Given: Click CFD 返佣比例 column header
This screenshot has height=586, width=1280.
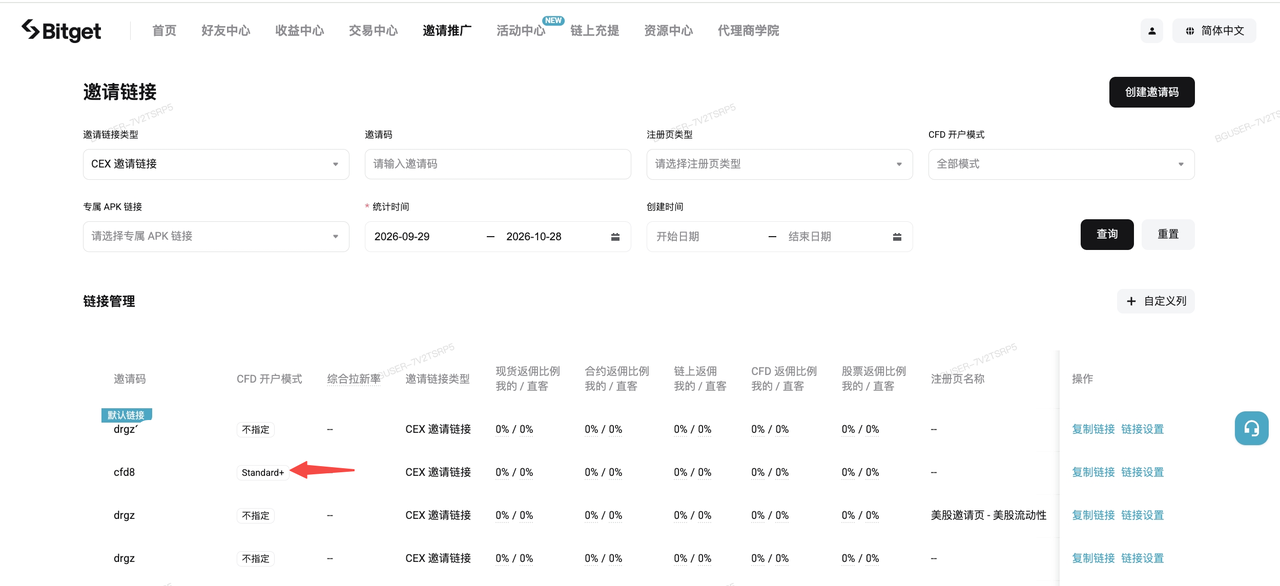Looking at the screenshot, I should tap(786, 371).
